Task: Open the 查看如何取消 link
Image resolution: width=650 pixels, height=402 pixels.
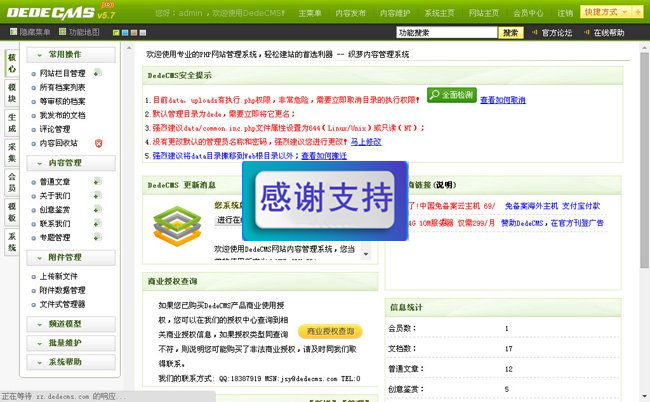Action: coord(503,100)
